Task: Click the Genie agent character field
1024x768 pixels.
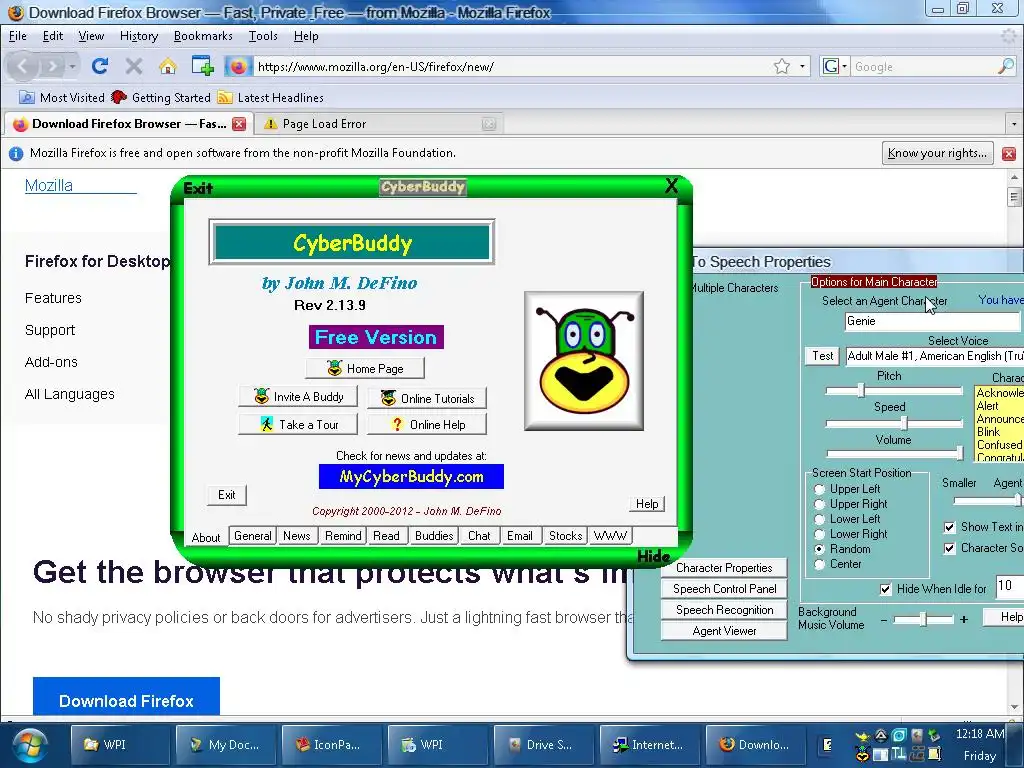Action: 934,321
